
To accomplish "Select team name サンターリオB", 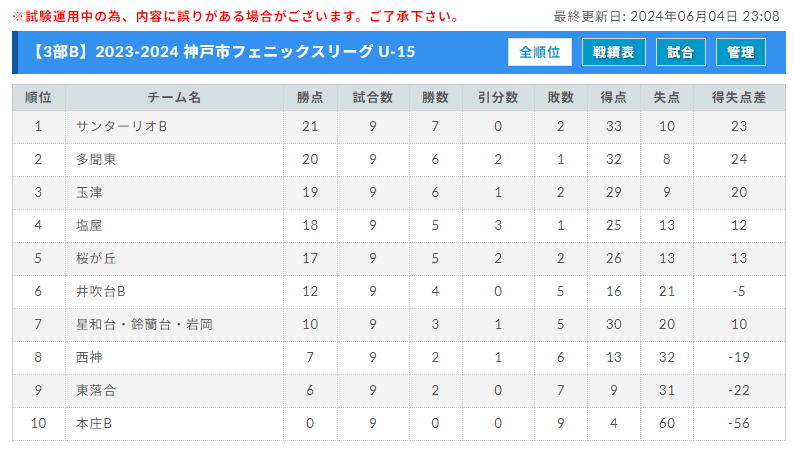I will point(122,127).
